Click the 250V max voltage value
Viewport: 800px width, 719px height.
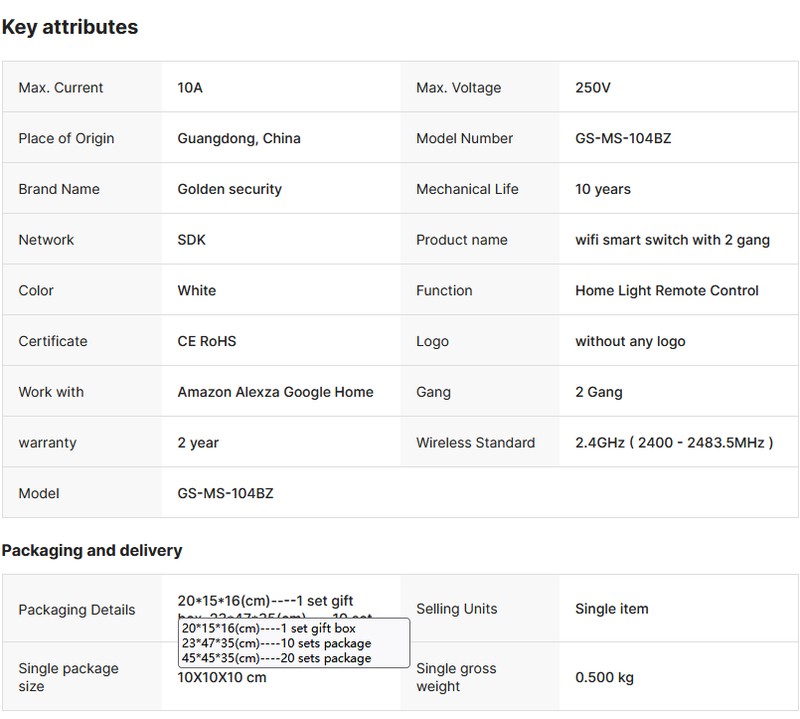(592, 88)
